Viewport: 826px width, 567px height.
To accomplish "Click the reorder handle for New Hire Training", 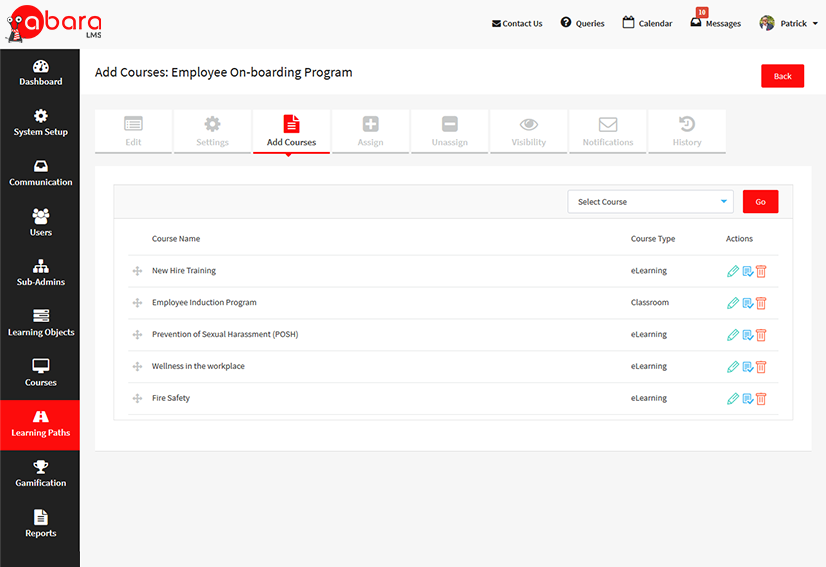I will [137, 271].
